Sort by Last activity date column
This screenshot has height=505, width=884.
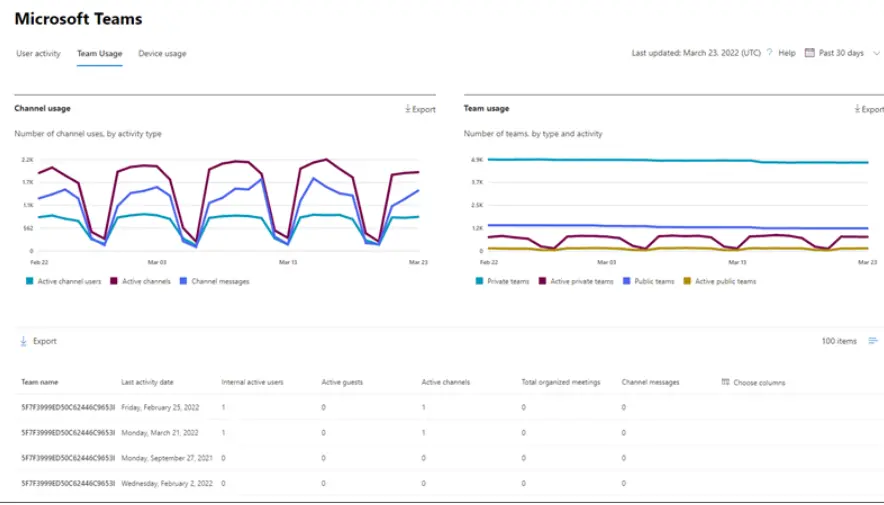pos(147,382)
